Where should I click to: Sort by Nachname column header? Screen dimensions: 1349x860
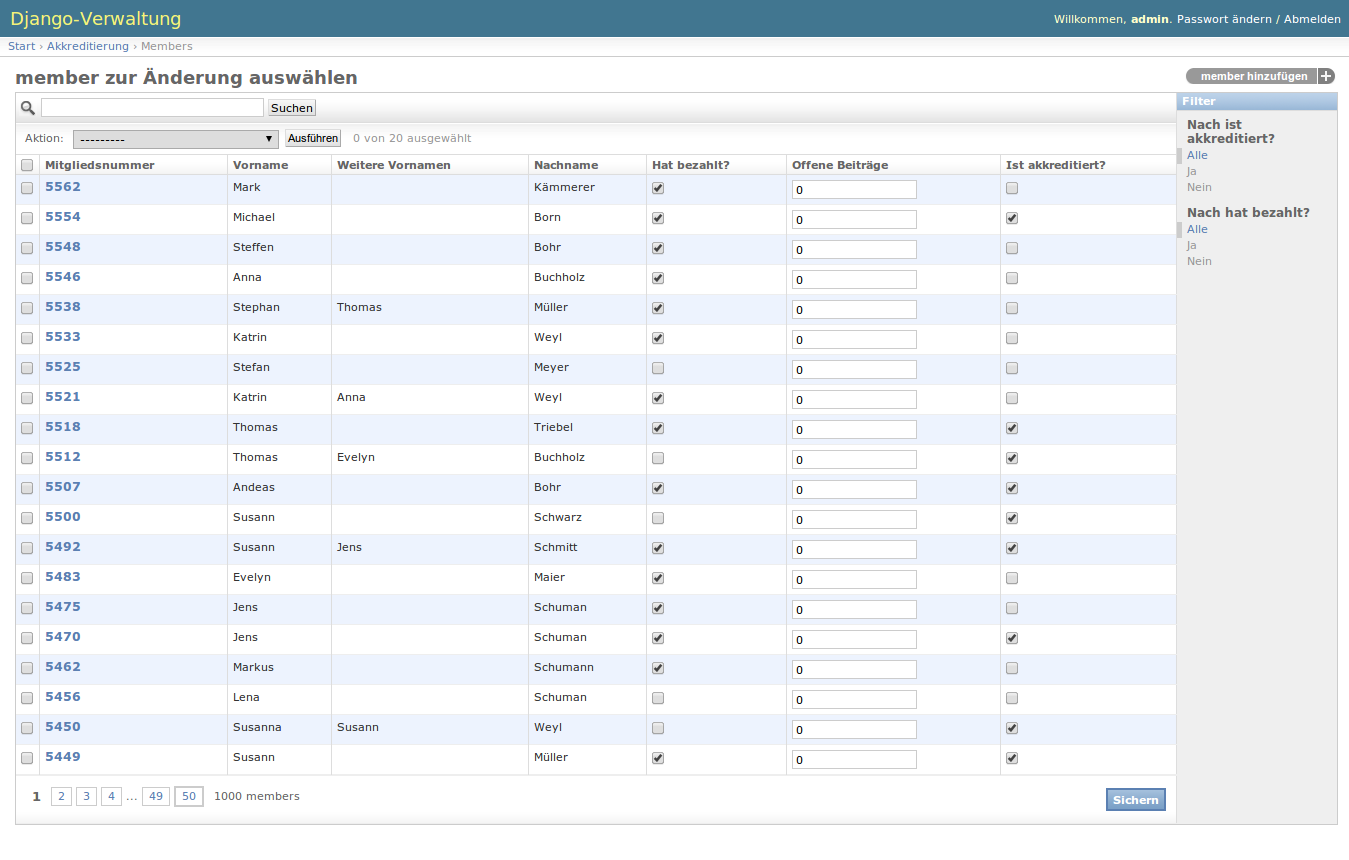pyautogui.click(x=566, y=165)
